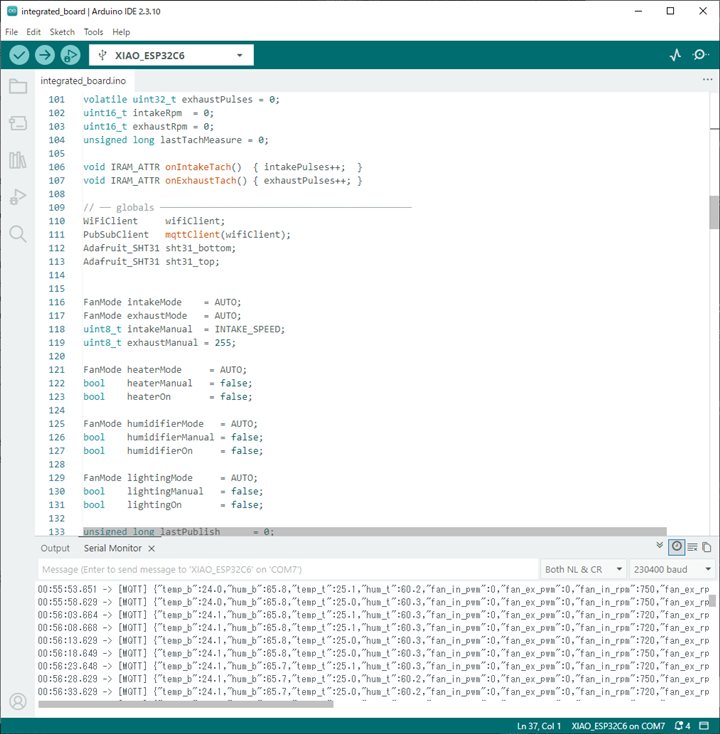
Task: Click the 00:56:33.629 serial log line
Action: [x=373, y=691]
